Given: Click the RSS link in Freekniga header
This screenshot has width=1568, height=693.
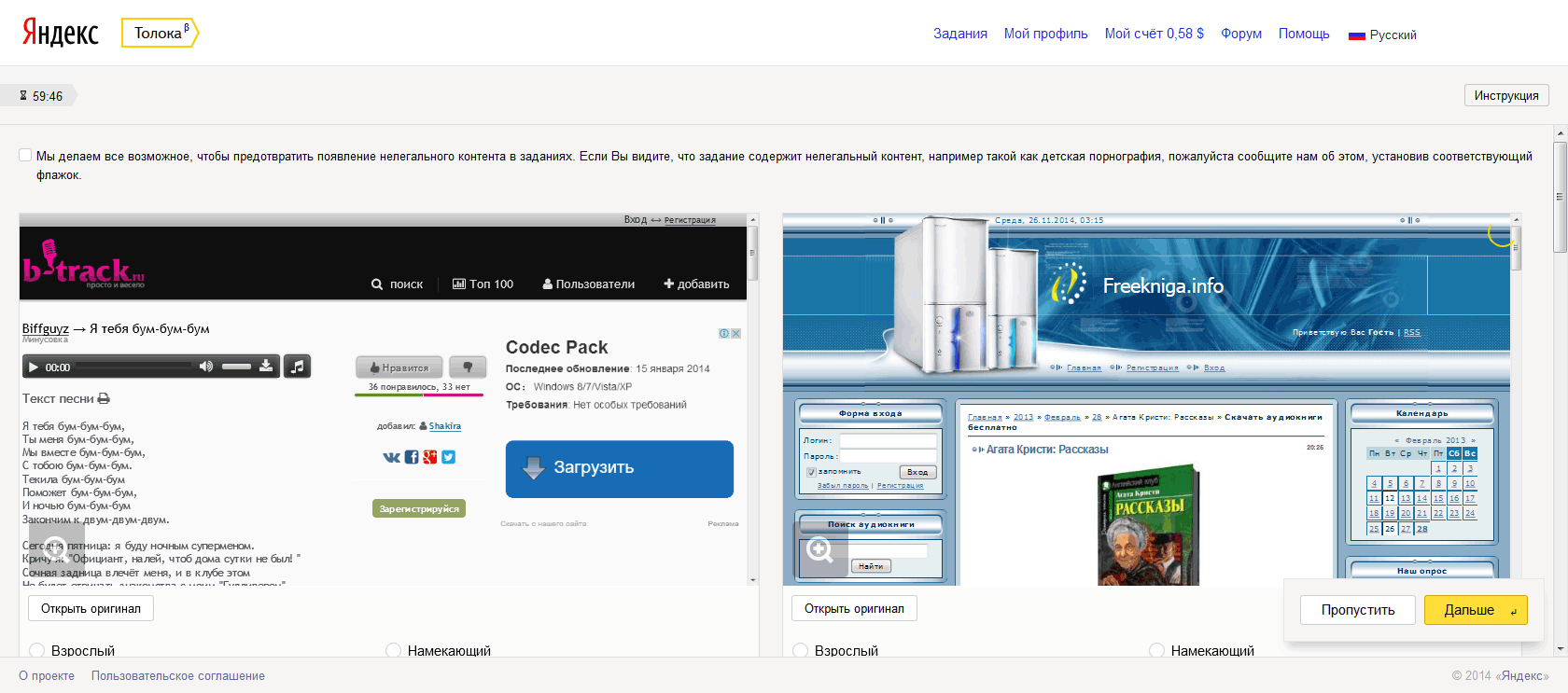Looking at the screenshot, I should pyautogui.click(x=1412, y=332).
